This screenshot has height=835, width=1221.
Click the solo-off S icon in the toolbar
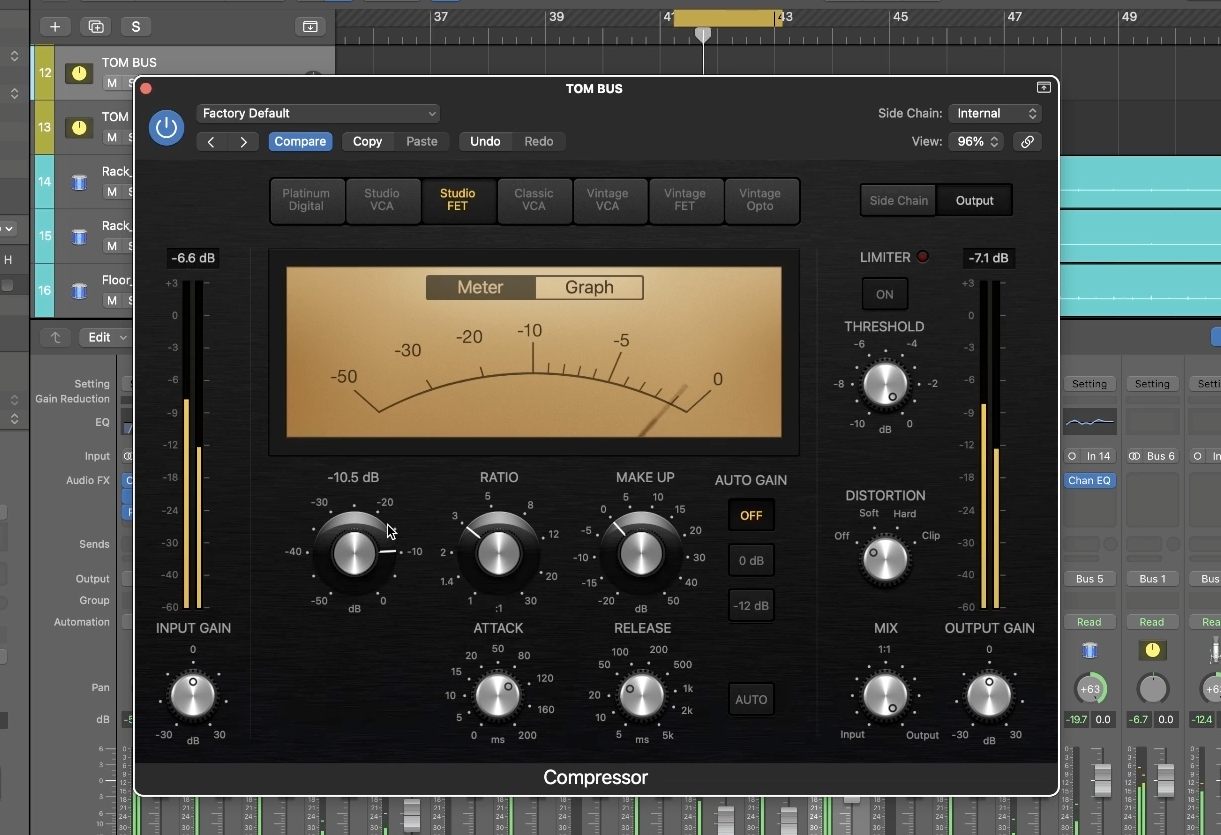pyautogui.click(x=136, y=26)
